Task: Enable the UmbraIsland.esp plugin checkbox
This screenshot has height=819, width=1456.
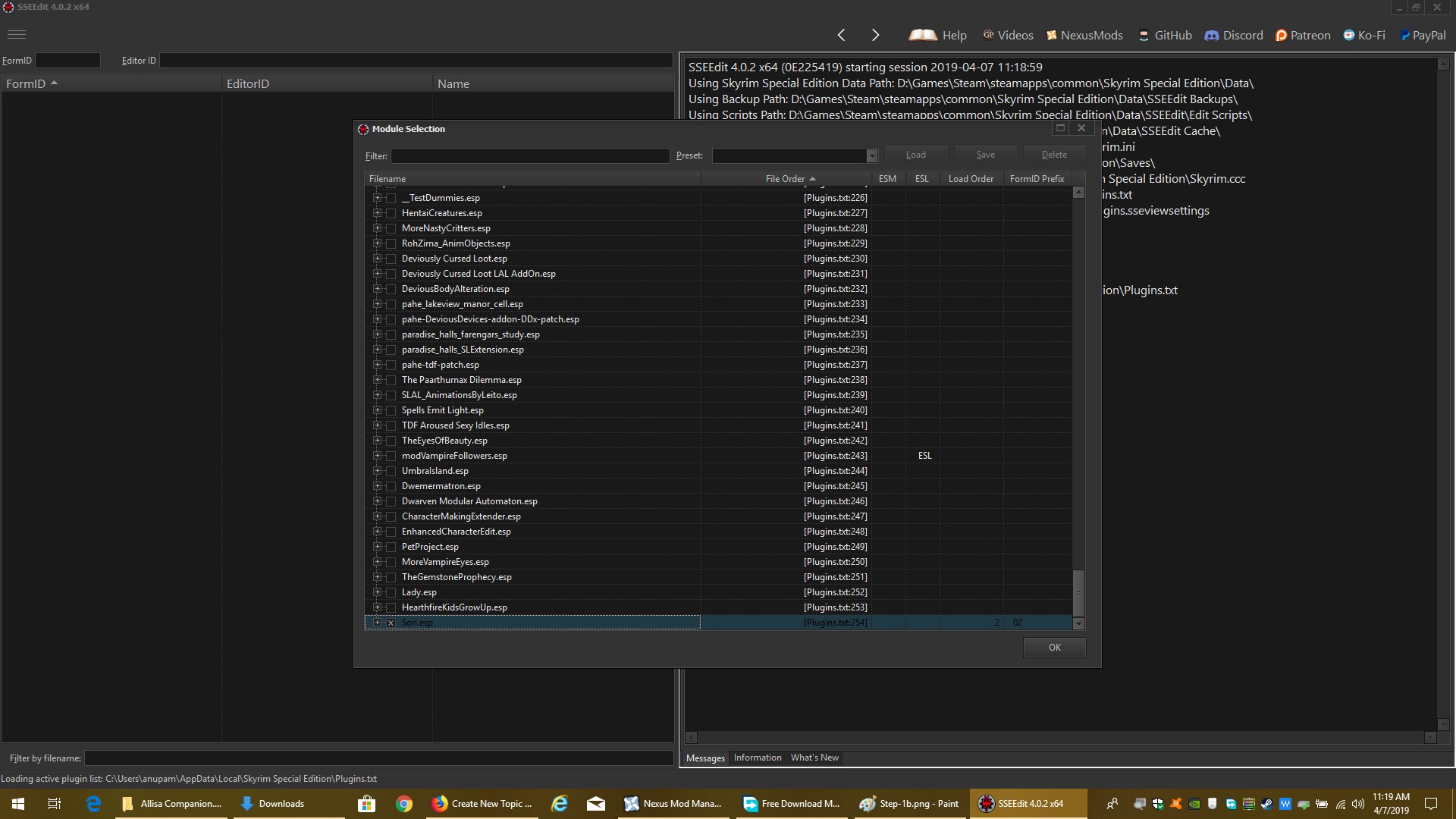Action: point(391,471)
